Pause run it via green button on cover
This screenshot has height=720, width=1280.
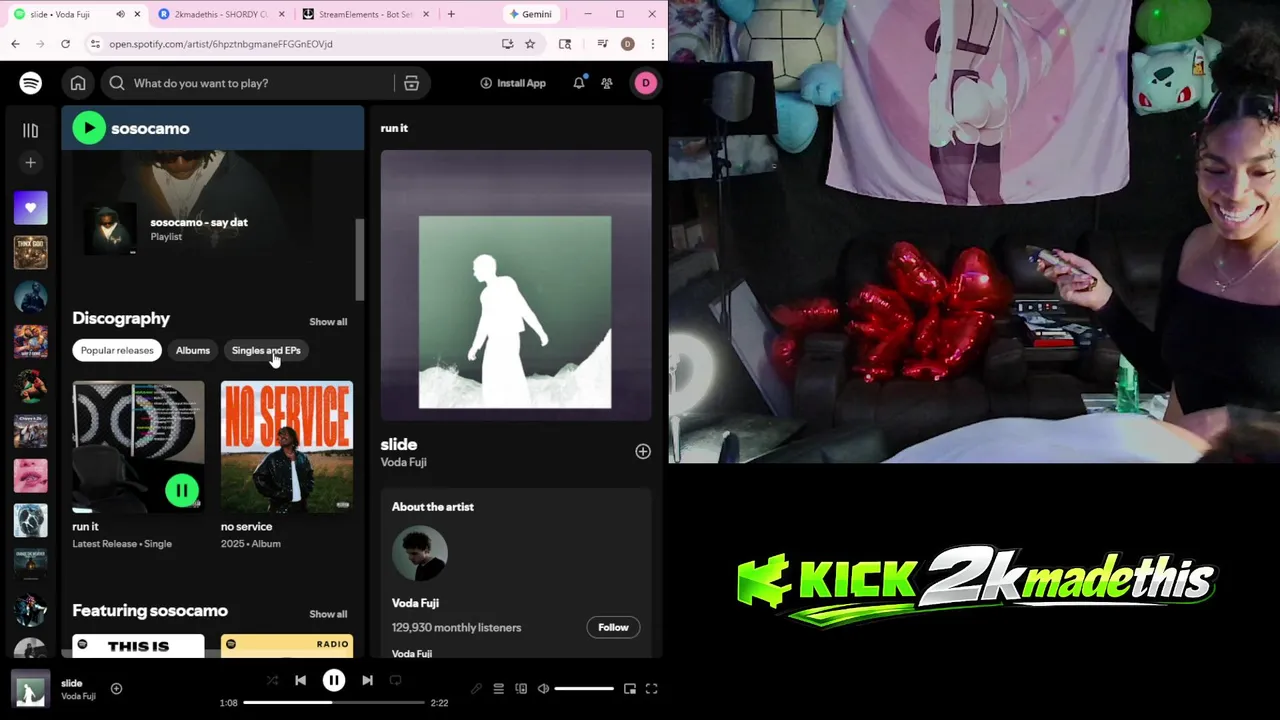click(182, 490)
